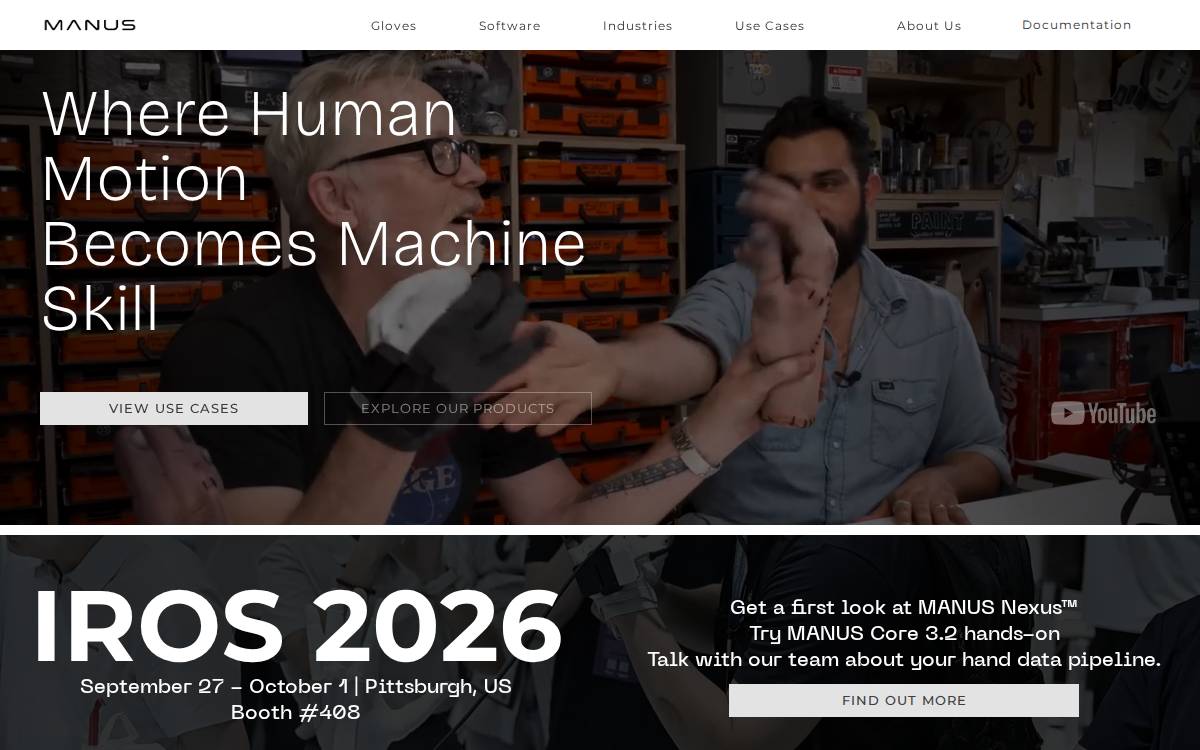Click "Get a first look at MANUS Nexus" text
Image resolution: width=1200 pixels, height=750 pixels.
coord(904,607)
